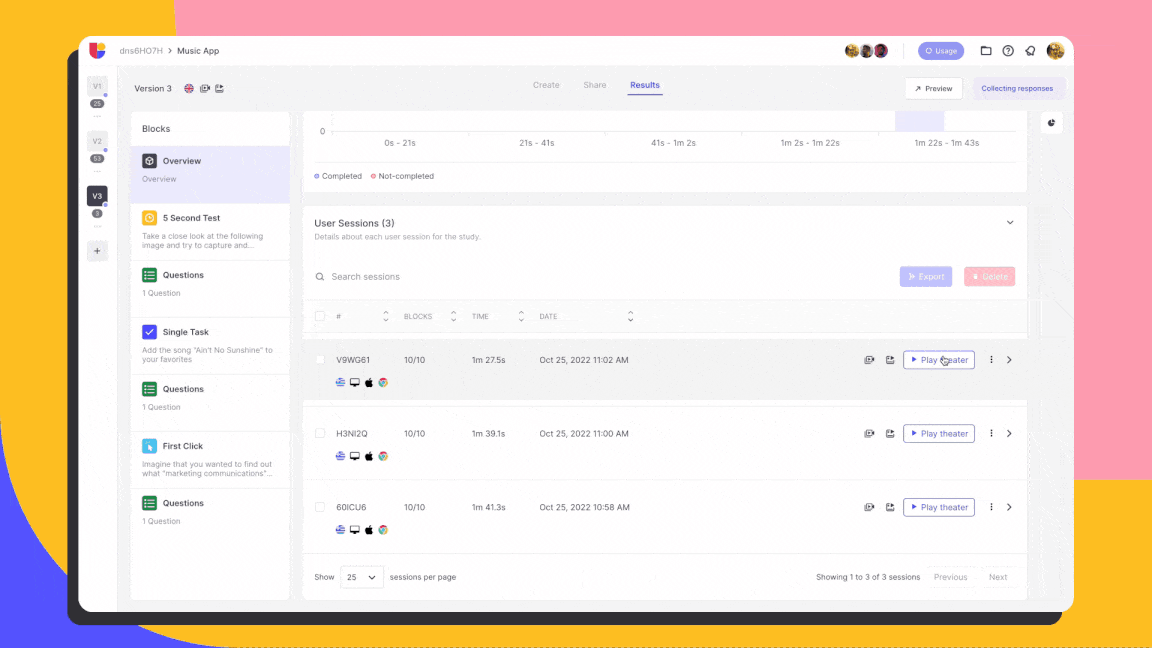
Task: Sort the TIME column using its arrows
Action: [x=521, y=315]
